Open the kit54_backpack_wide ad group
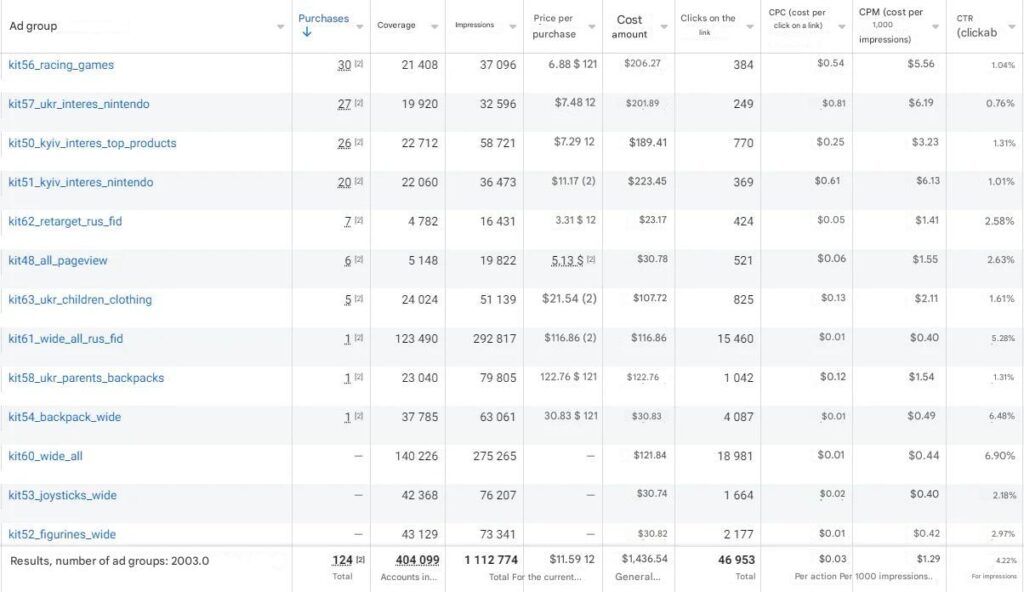Viewport: 1024px width, 592px height. (64, 417)
